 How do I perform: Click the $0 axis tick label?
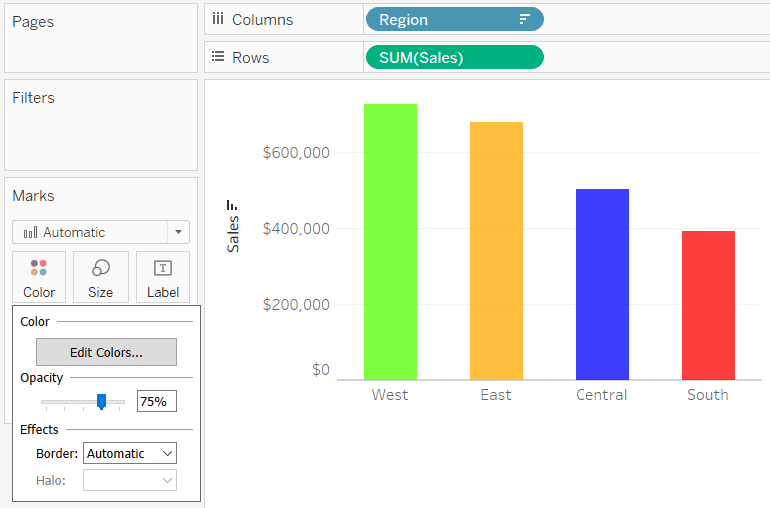click(321, 369)
